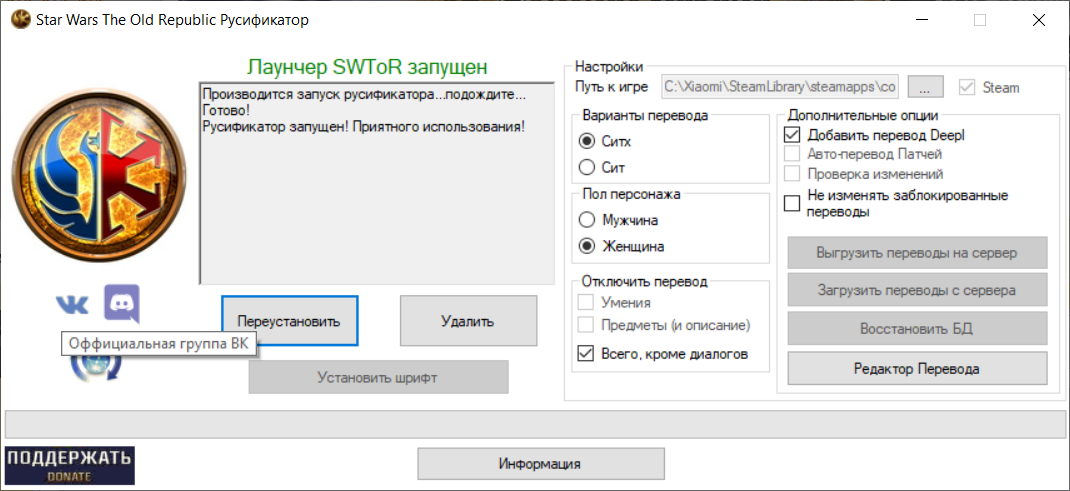The height and width of the screenshot is (491, 1070).
Task: Click the browse button with three dots
Action: (x=925, y=87)
